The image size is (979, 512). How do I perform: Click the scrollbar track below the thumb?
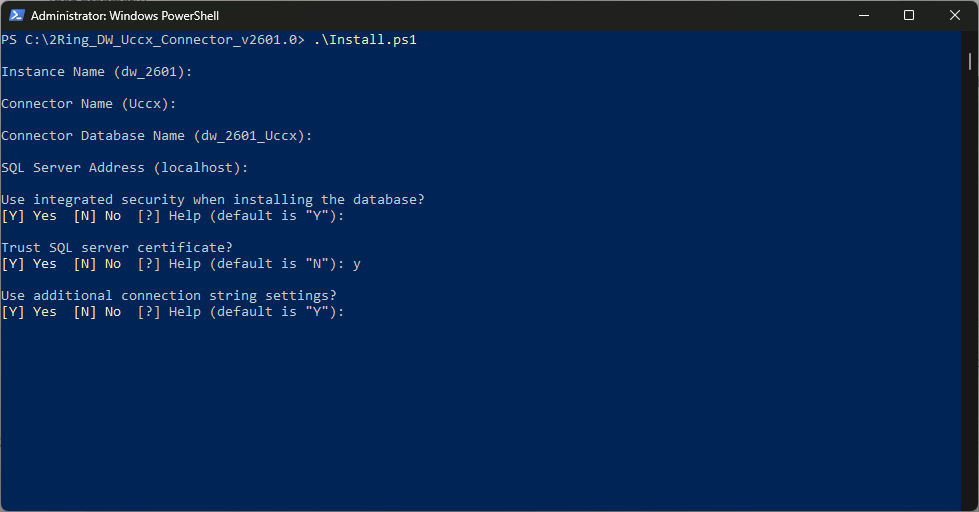(970, 300)
